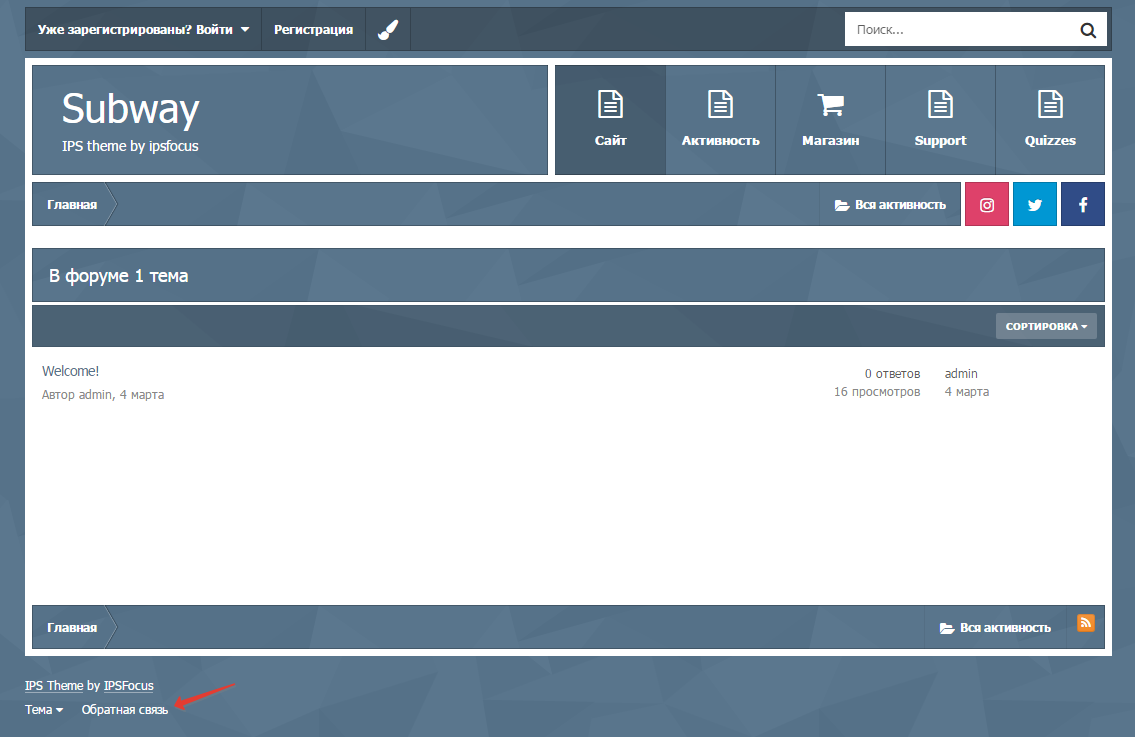The height and width of the screenshot is (737, 1135).
Task: Switch to the Активность tab
Action: [720, 120]
